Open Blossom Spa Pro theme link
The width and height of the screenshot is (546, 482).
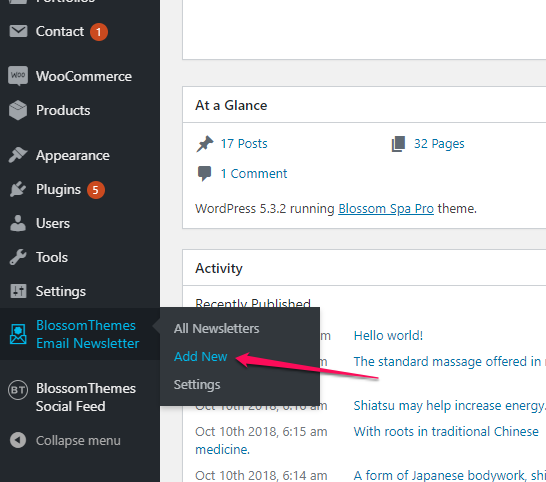(386, 209)
